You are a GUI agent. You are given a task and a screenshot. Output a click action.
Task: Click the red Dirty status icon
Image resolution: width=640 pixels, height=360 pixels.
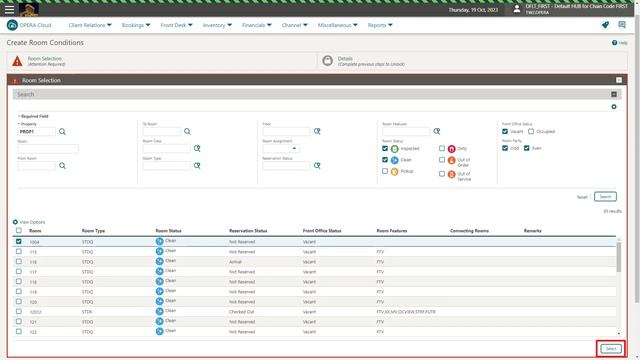(x=451, y=149)
